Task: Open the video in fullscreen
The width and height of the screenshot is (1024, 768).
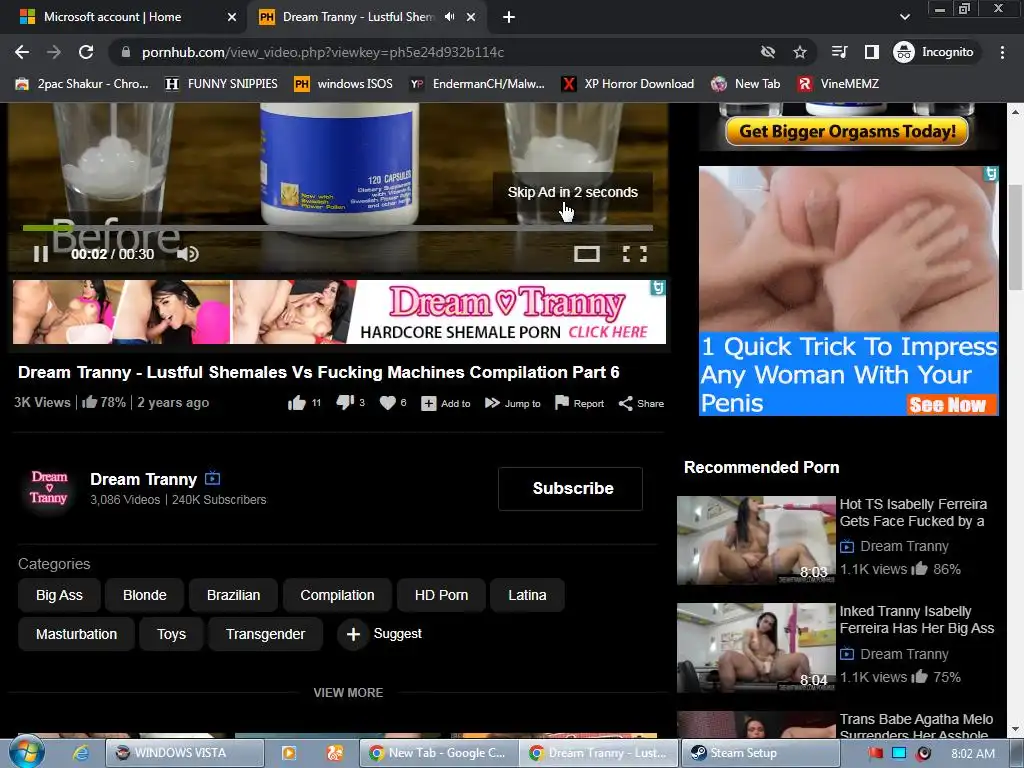Action: 635,254
